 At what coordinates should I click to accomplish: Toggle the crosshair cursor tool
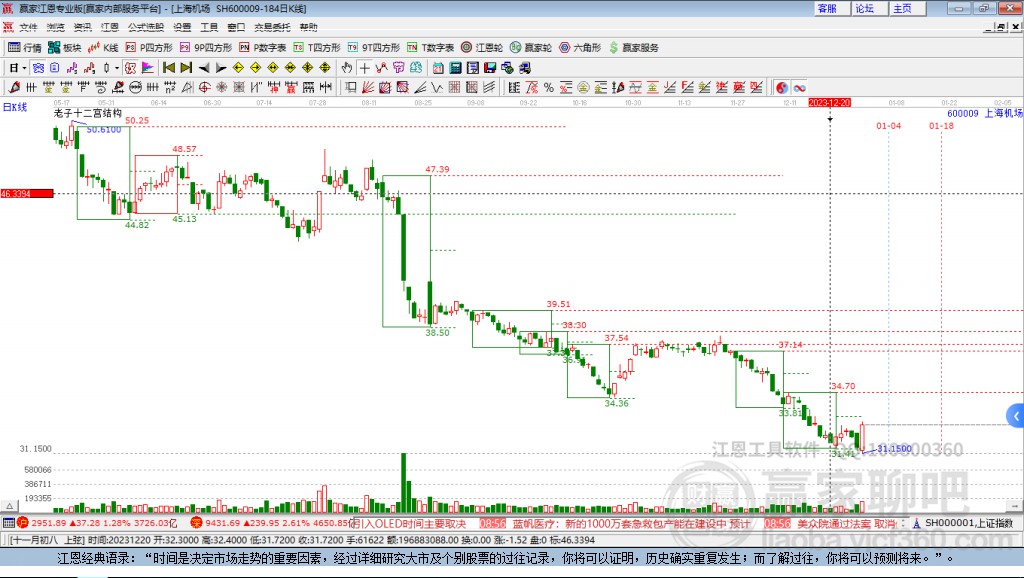point(364,68)
